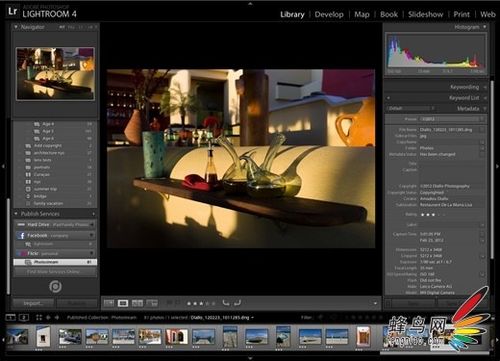Click the main loupe photo
The image size is (500, 361).
241,158
